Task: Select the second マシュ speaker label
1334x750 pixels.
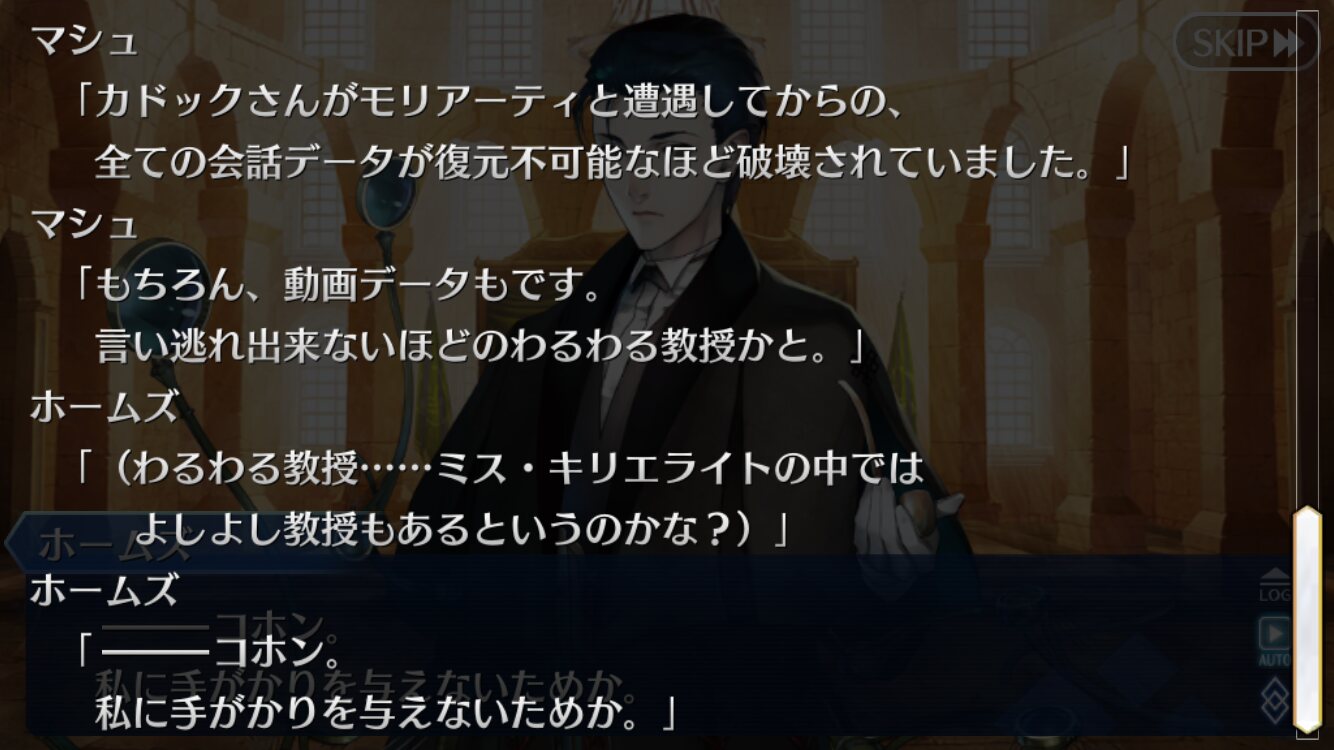Action: [85, 223]
